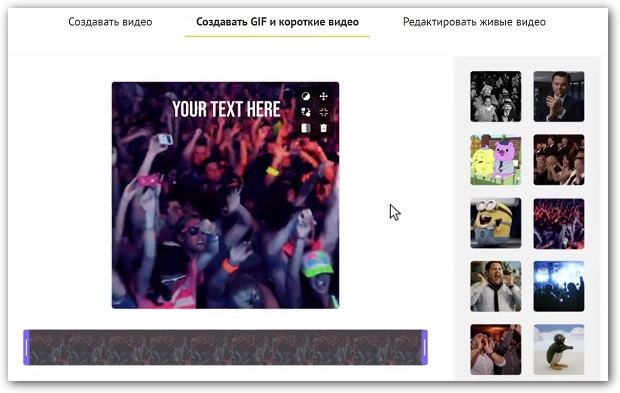Viewport: 620px width, 393px height.
Task: Choose the man clapping in suit GIF
Action: click(x=559, y=96)
